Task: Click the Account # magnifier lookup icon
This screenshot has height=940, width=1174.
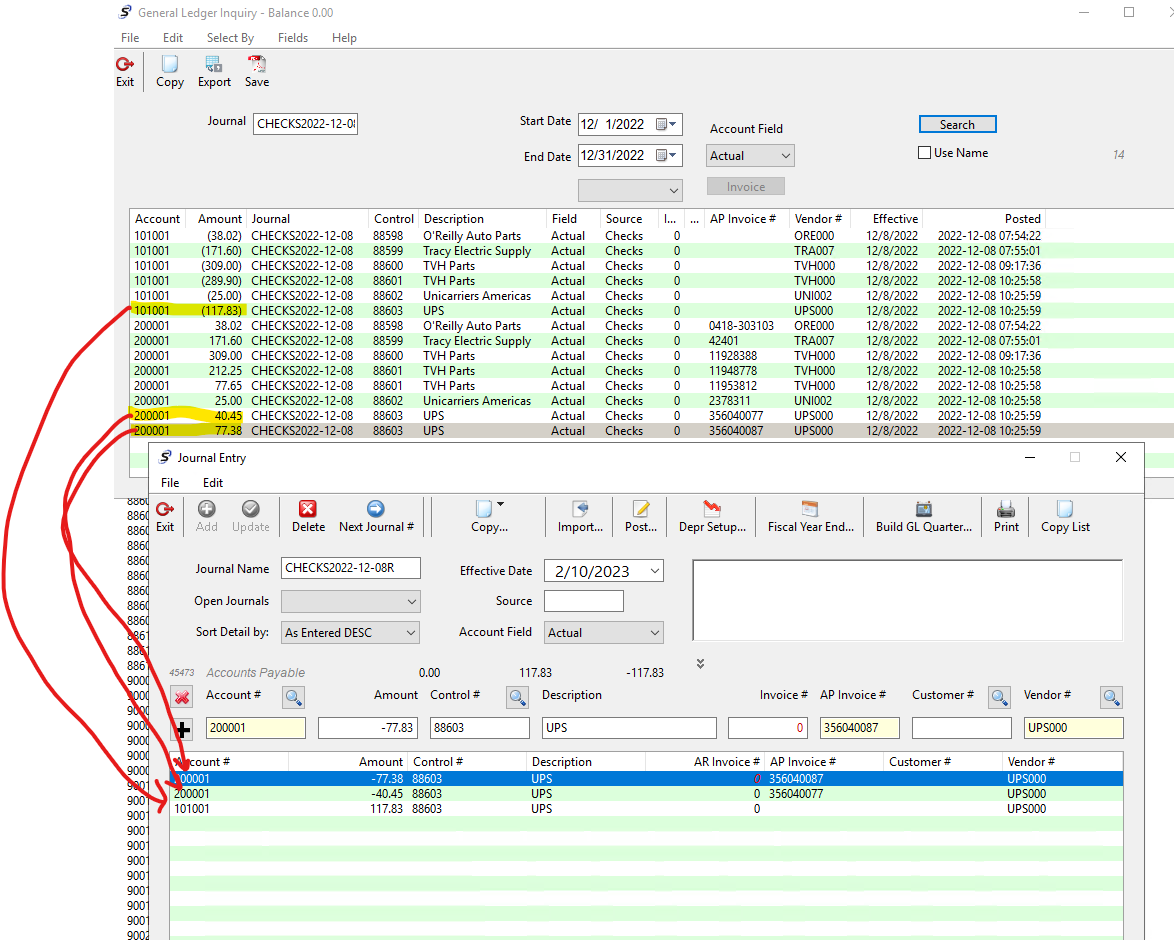Action: [294, 697]
